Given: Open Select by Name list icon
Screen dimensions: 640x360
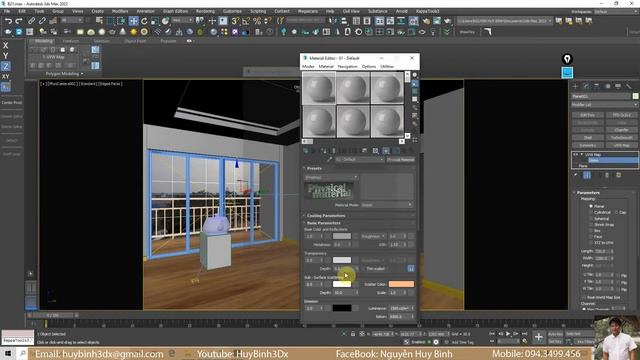Looking at the screenshot, I should [100, 21].
